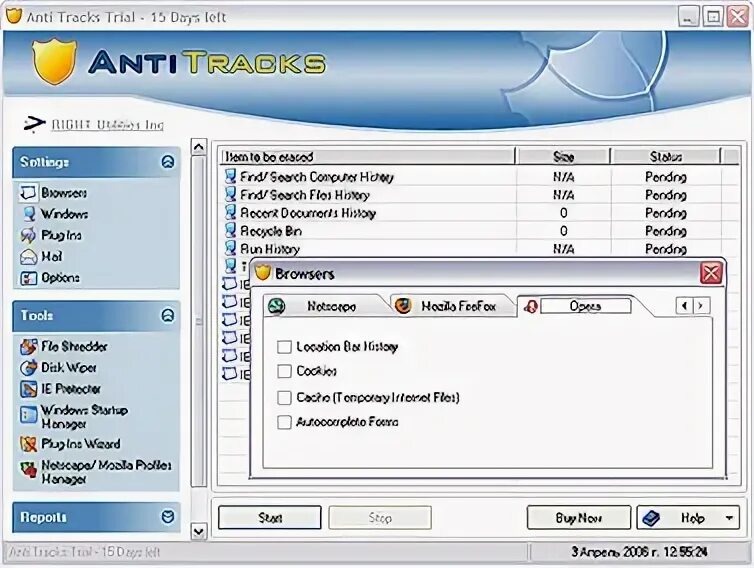Launch IE Protector tool icon
This screenshot has width=754, height=568.
coord(28,389)
